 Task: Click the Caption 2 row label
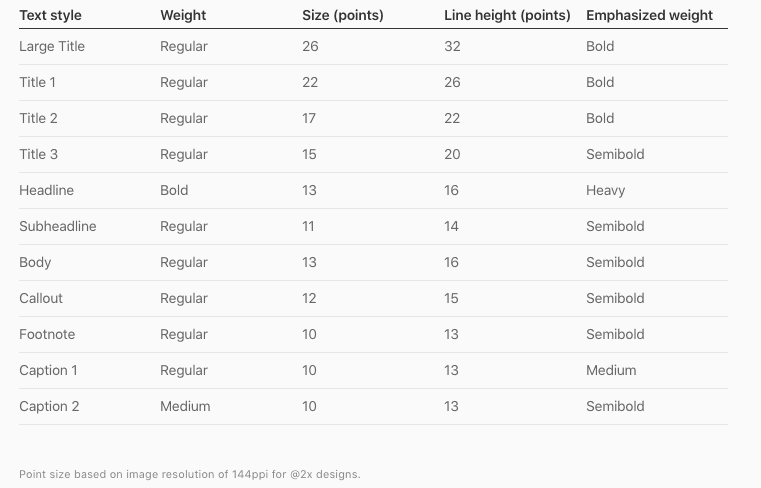click(x=49, y=406)
